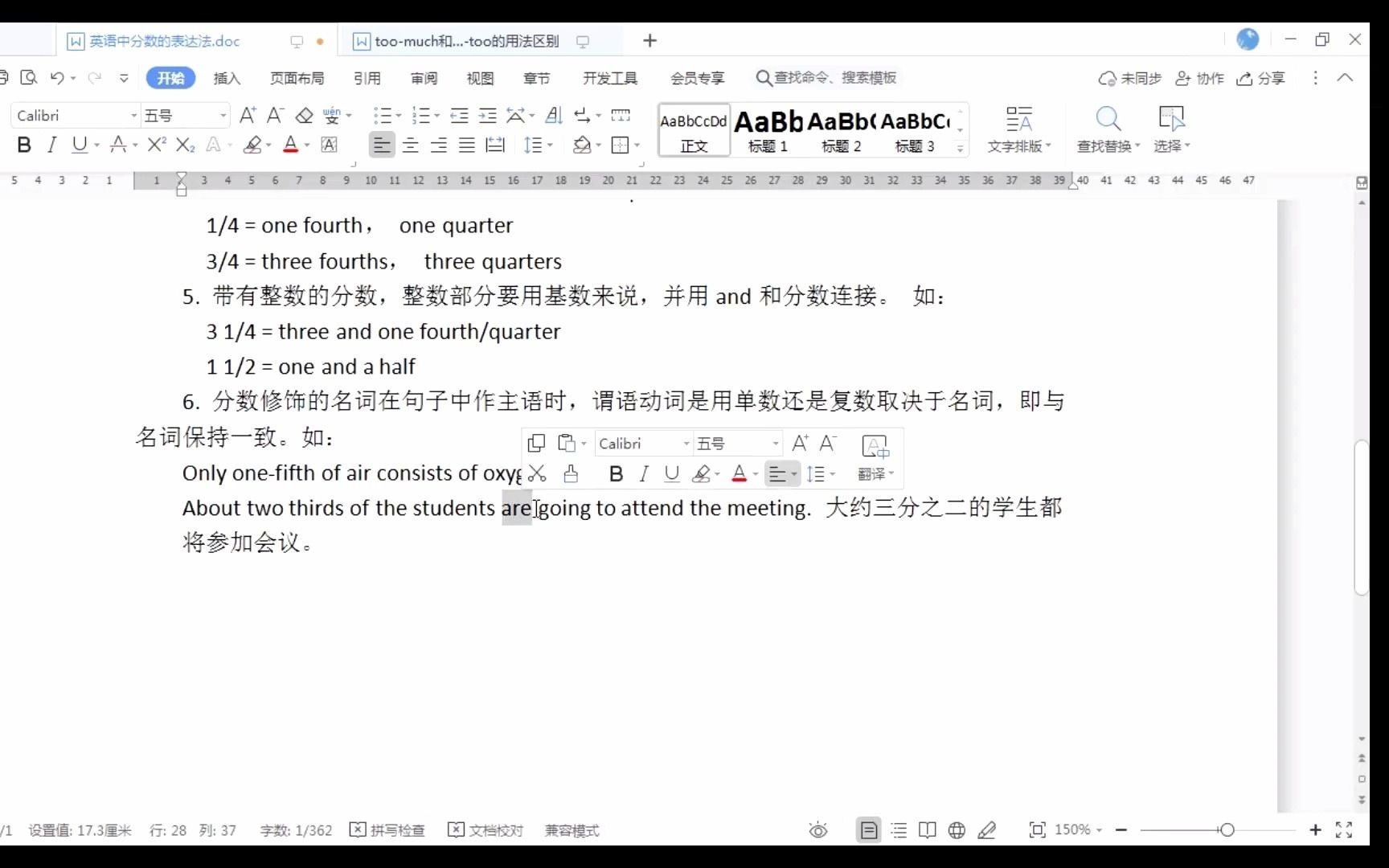Click the format painter icon on floating toolbar
This screenshot has width=1389, height=868.
click(572, 474)
